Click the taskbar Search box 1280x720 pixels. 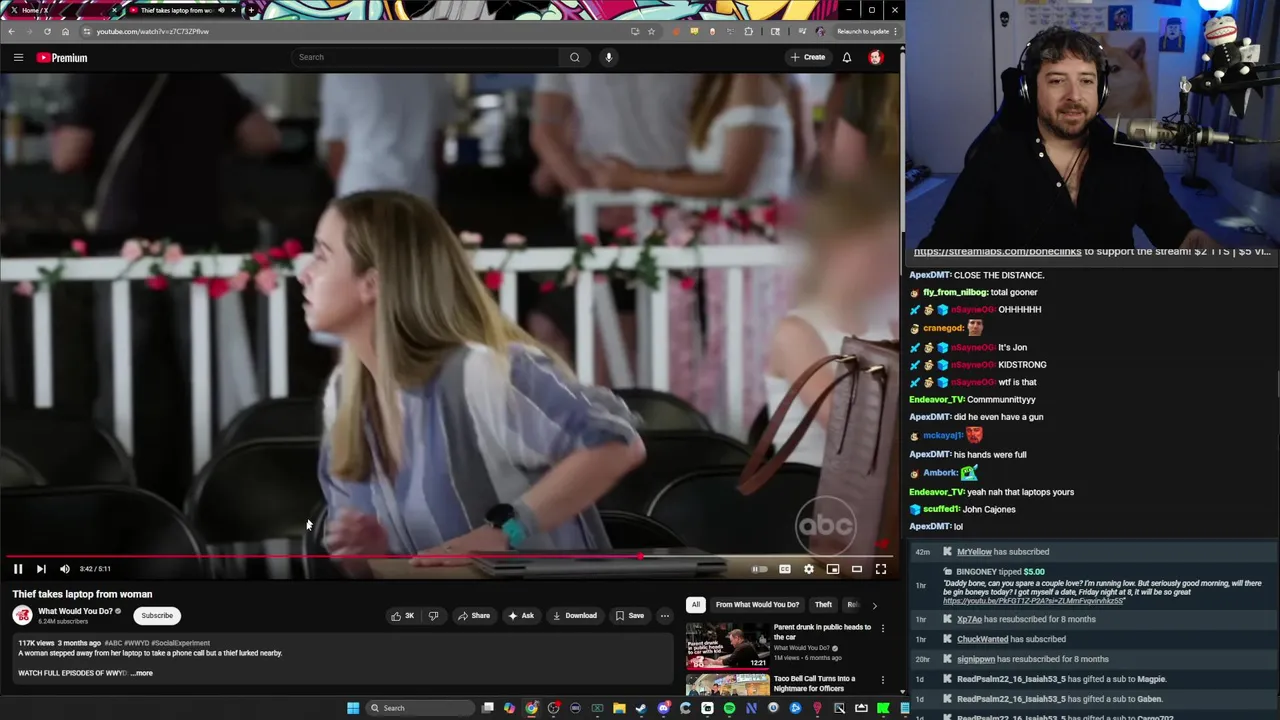click(x=418, y=708)
